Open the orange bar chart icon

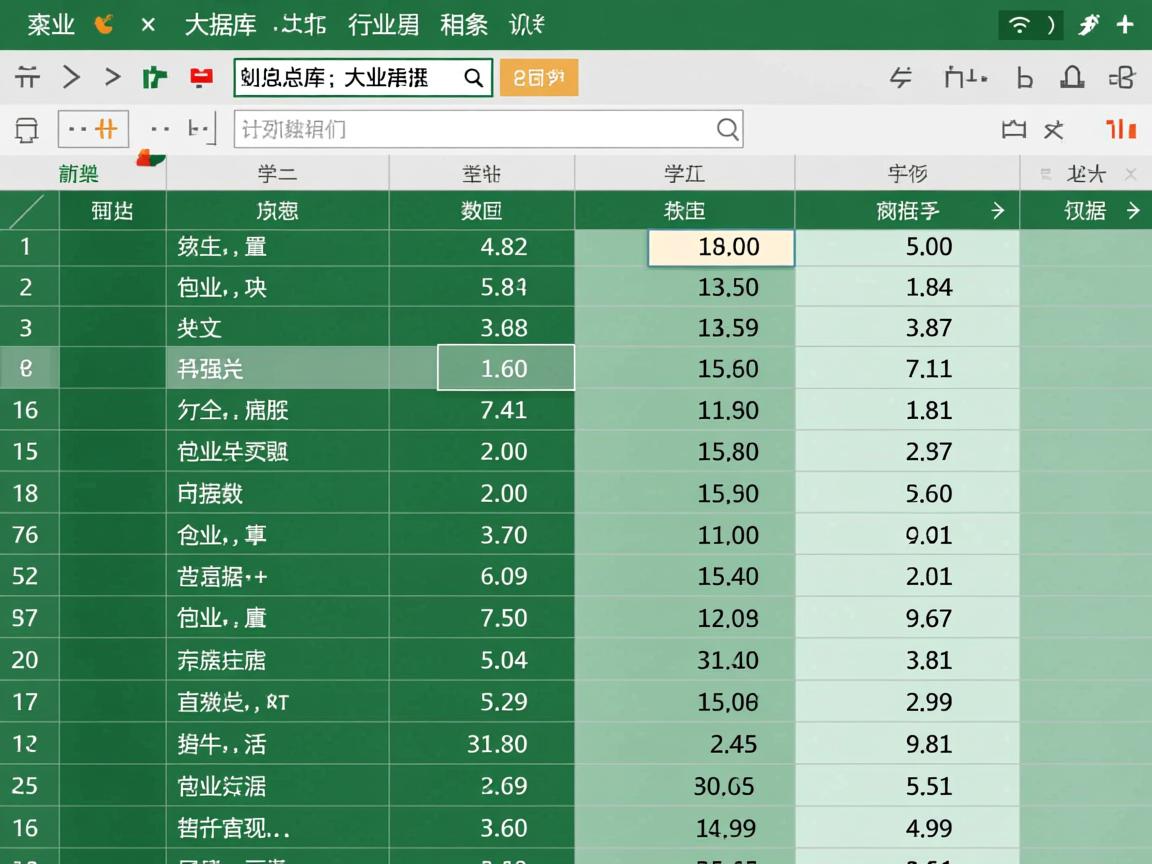(x=1121, y=129)
